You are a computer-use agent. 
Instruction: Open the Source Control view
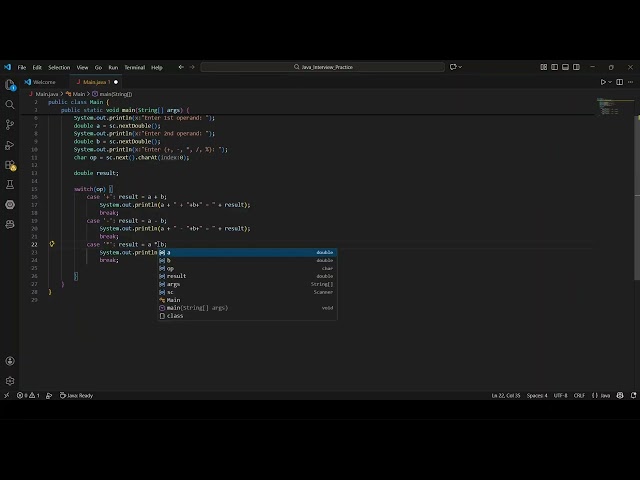click(10, 125)
